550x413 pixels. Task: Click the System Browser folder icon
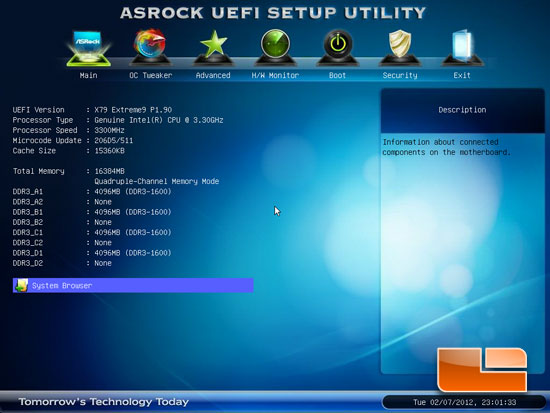point(21,285)
